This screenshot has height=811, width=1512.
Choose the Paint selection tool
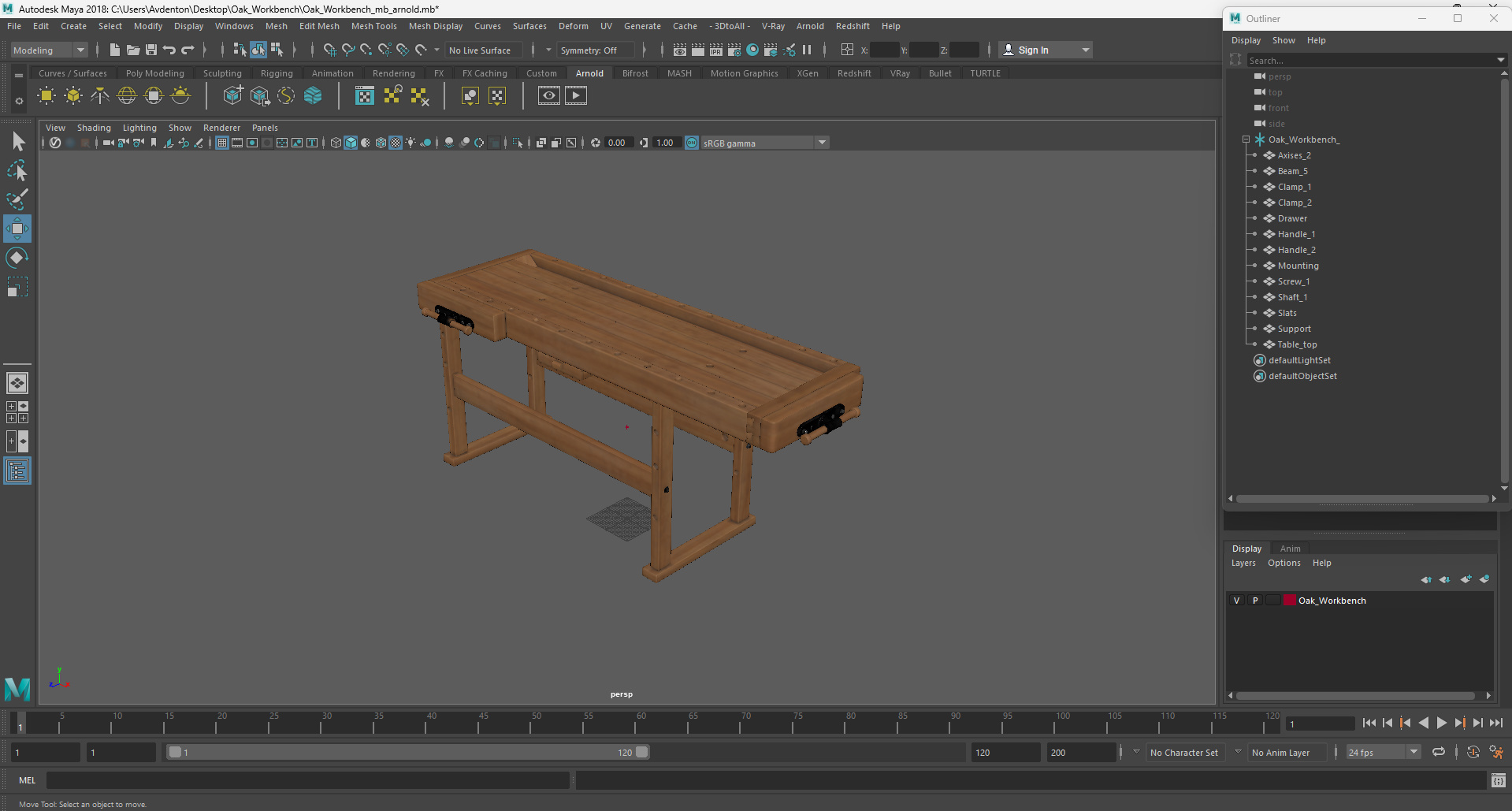click(x=17, y=199)
